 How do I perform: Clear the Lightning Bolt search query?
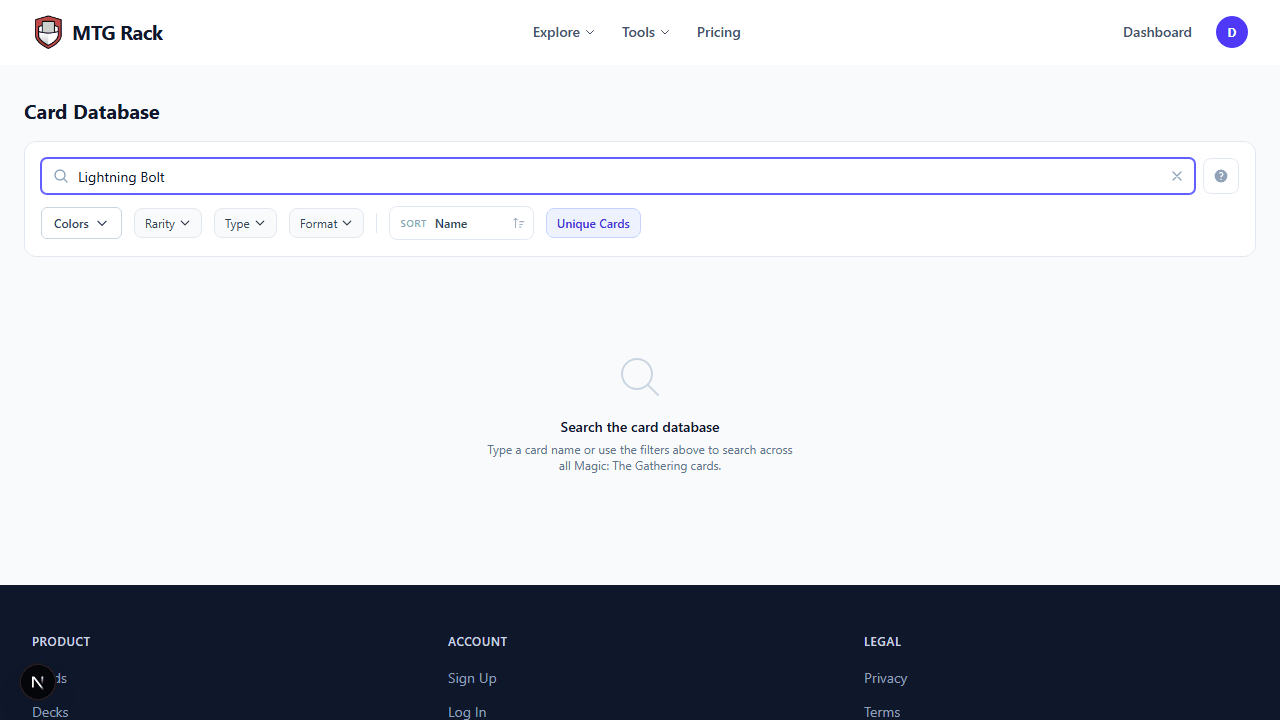point(1177,176)
